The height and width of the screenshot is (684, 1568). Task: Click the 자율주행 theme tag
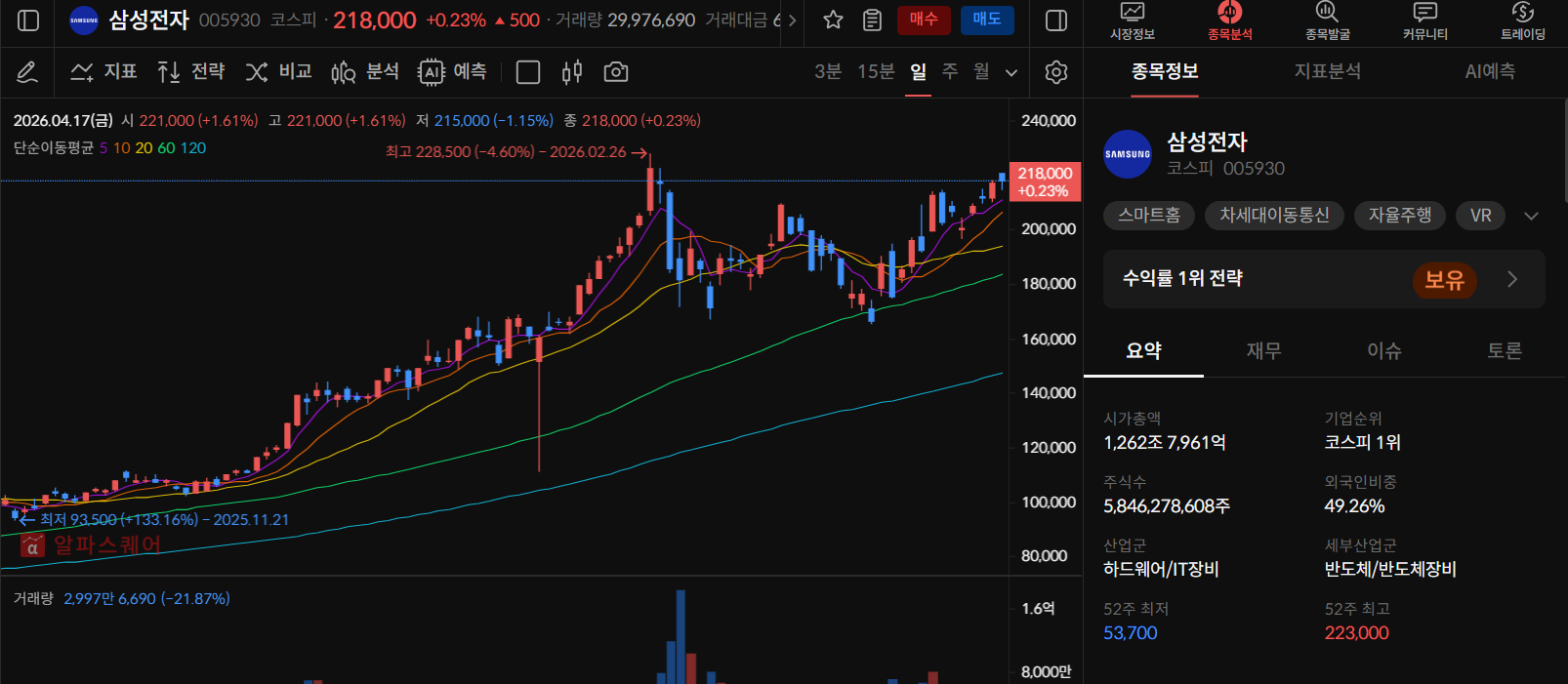1400,216
